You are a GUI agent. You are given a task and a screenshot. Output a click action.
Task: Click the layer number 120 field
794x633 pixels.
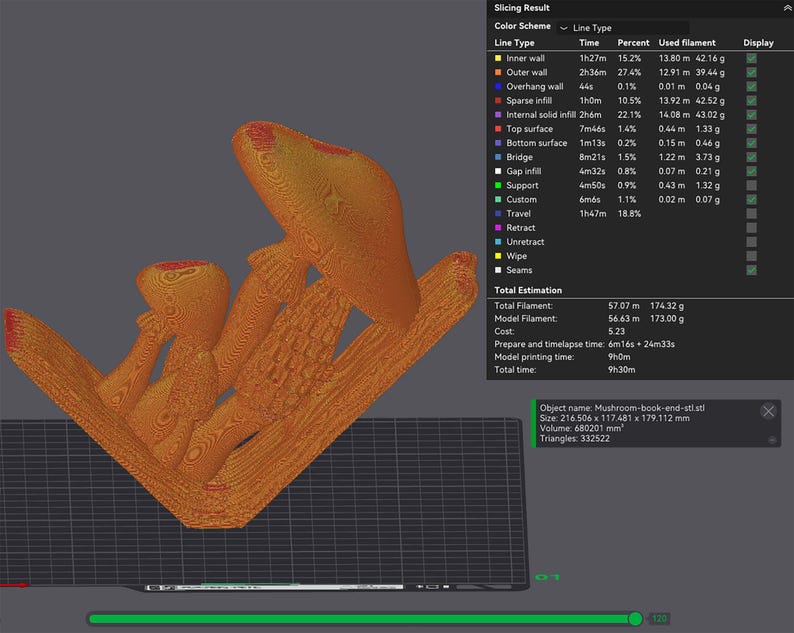click(659, 618)
